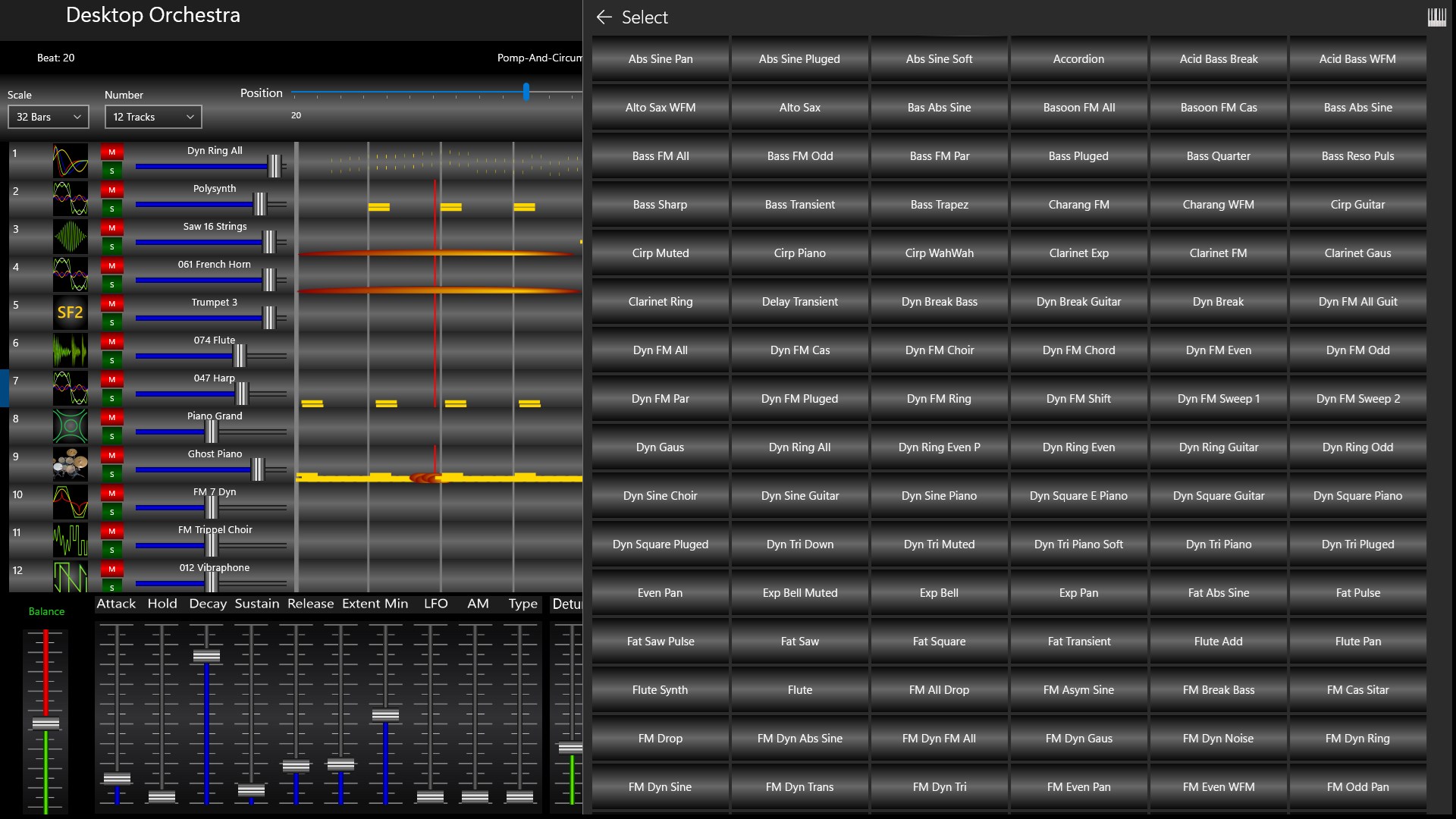Switch to the Attack tab

(115, 603)
